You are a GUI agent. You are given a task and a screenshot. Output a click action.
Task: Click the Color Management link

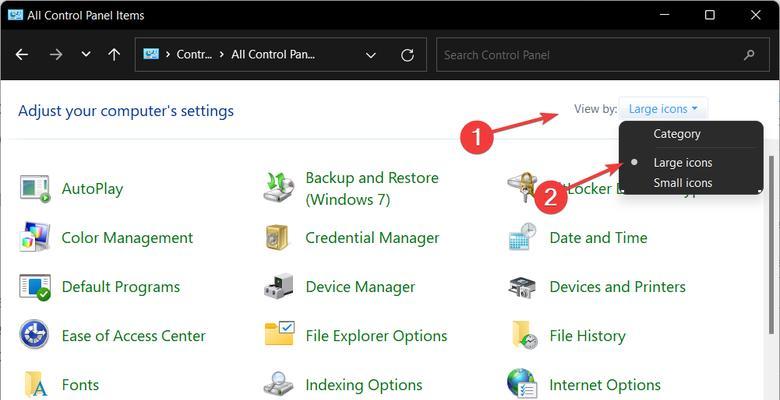pos(127,238)
